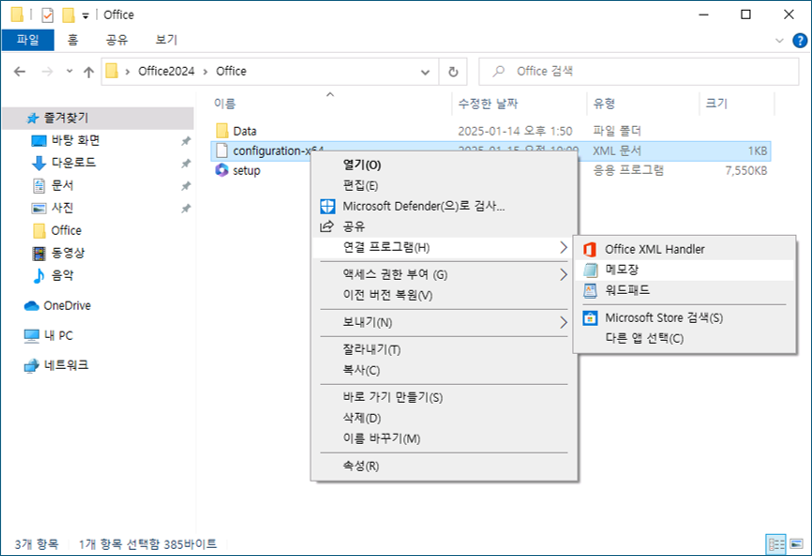
Task: Click 편집(E) in context menu
Action: coord(444,185)
